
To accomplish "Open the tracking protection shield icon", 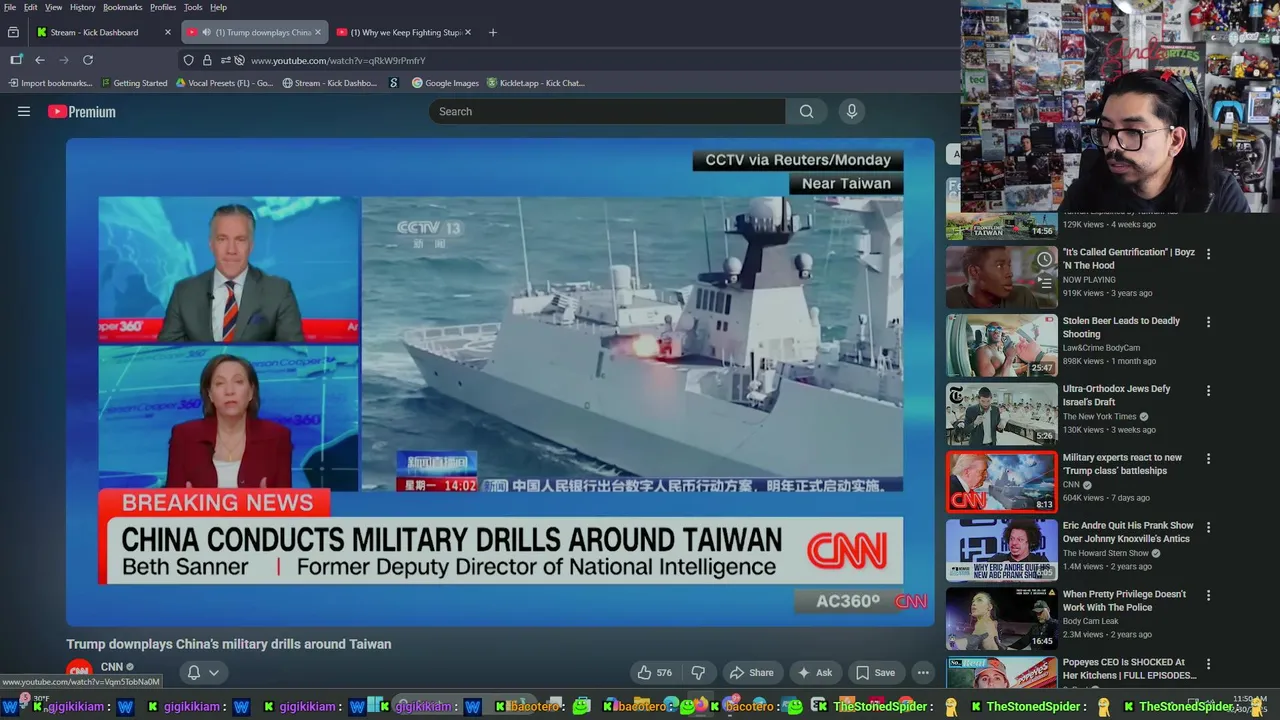I will pos(188,60).
